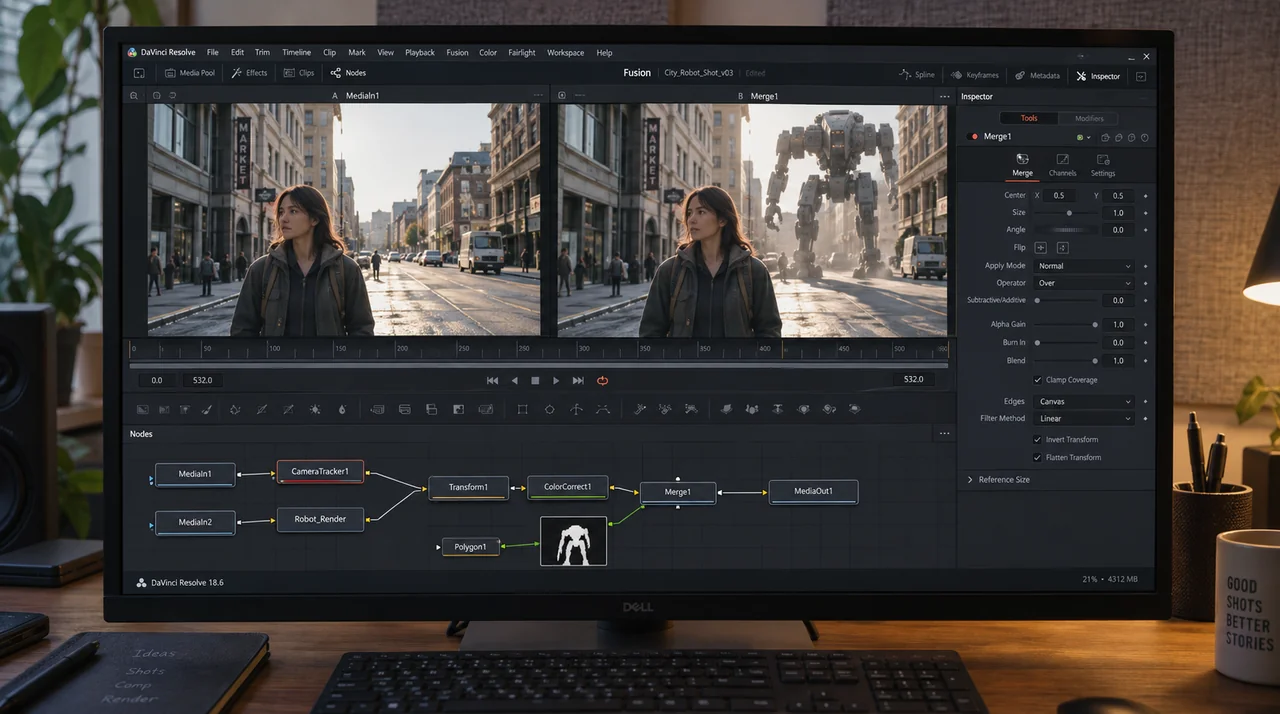Image resolution: width=1280 pixels, height=714 pixels.
Task: Click the play forward button
Action: 556,380
